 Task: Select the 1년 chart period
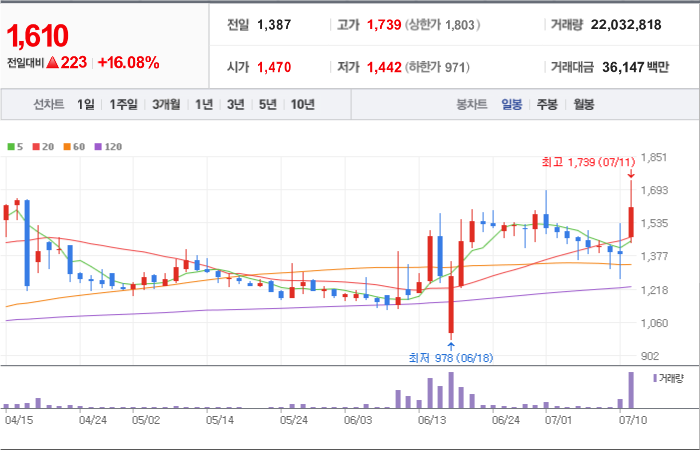[204, 104]
